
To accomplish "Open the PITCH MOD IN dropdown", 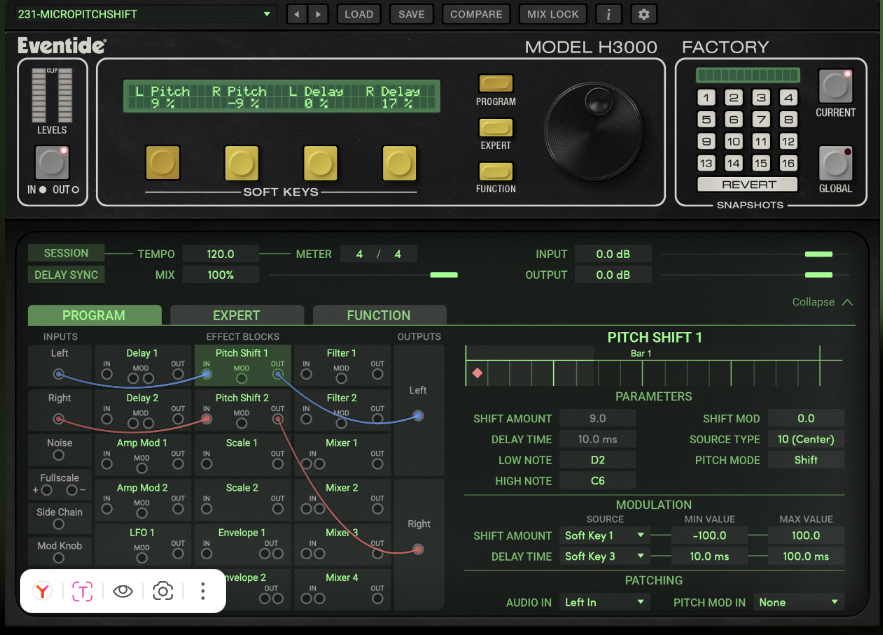I will pyautogui.click(x=799, y=602).
